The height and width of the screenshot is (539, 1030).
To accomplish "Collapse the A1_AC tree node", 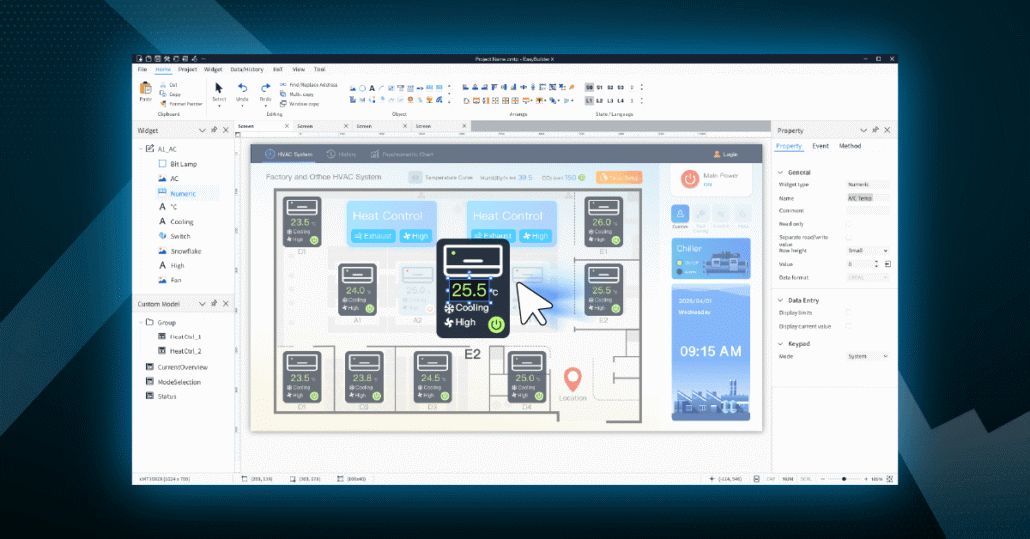I will point(141,149).
